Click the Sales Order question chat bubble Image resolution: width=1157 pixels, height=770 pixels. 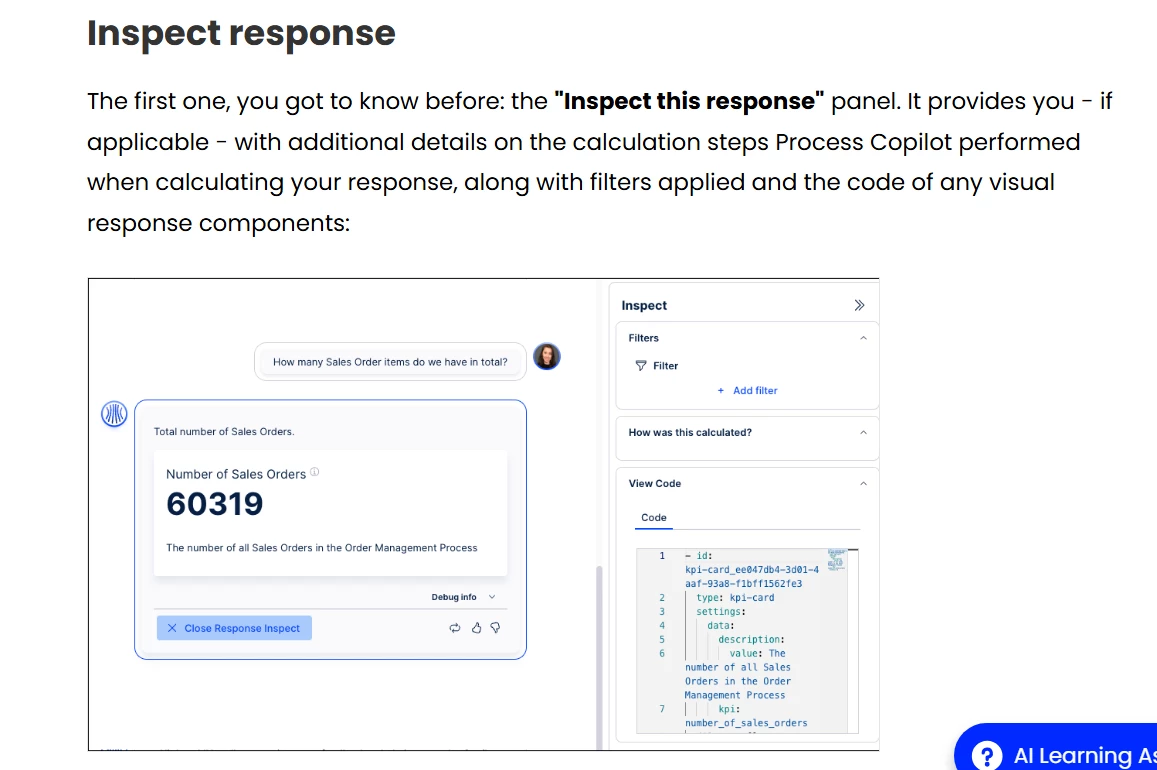[390, 362]
